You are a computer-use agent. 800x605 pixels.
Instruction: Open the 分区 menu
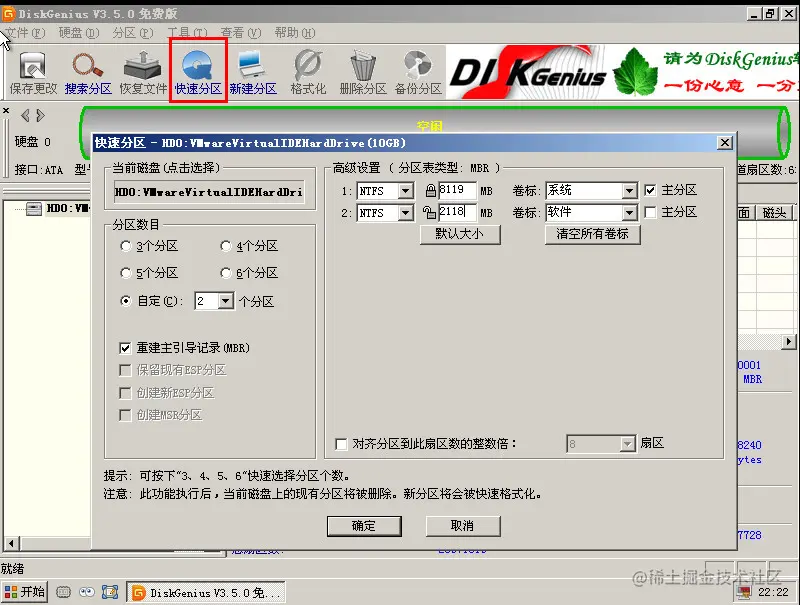coord(133,33)
